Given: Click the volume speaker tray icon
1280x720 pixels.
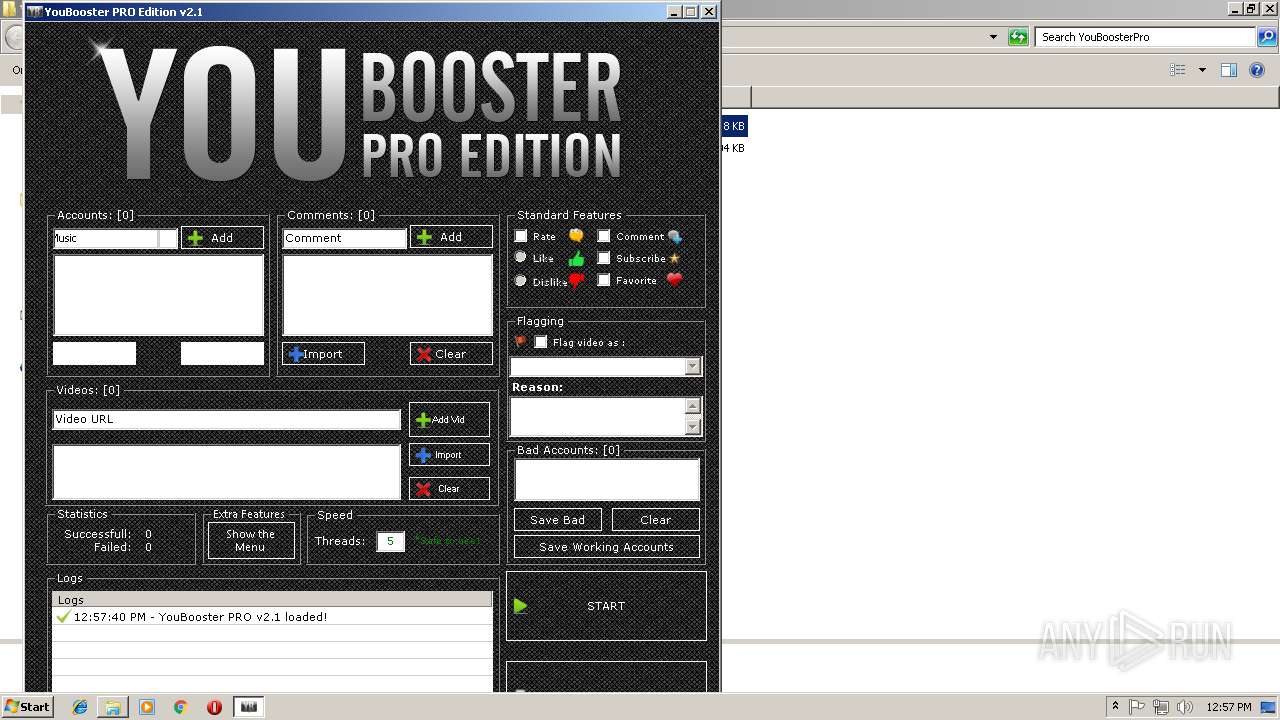Looking at the screenshot, I should [x=1185, y=707].
